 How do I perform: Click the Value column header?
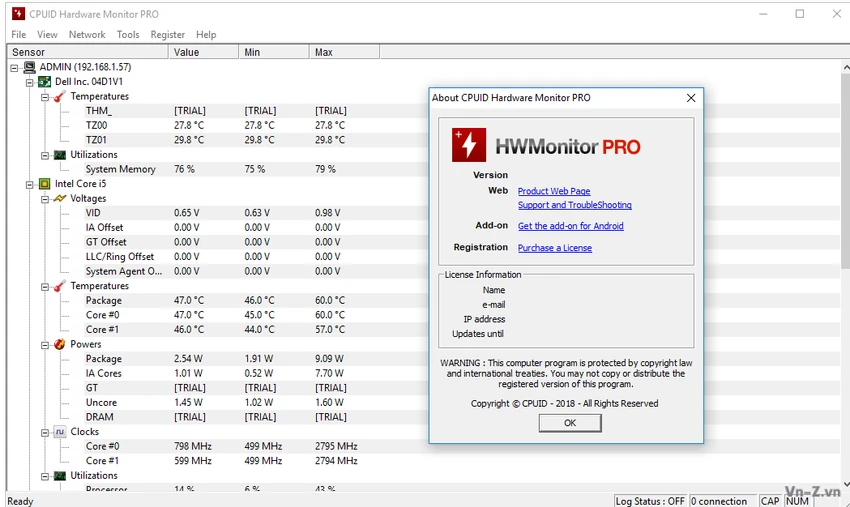point(203,52)
